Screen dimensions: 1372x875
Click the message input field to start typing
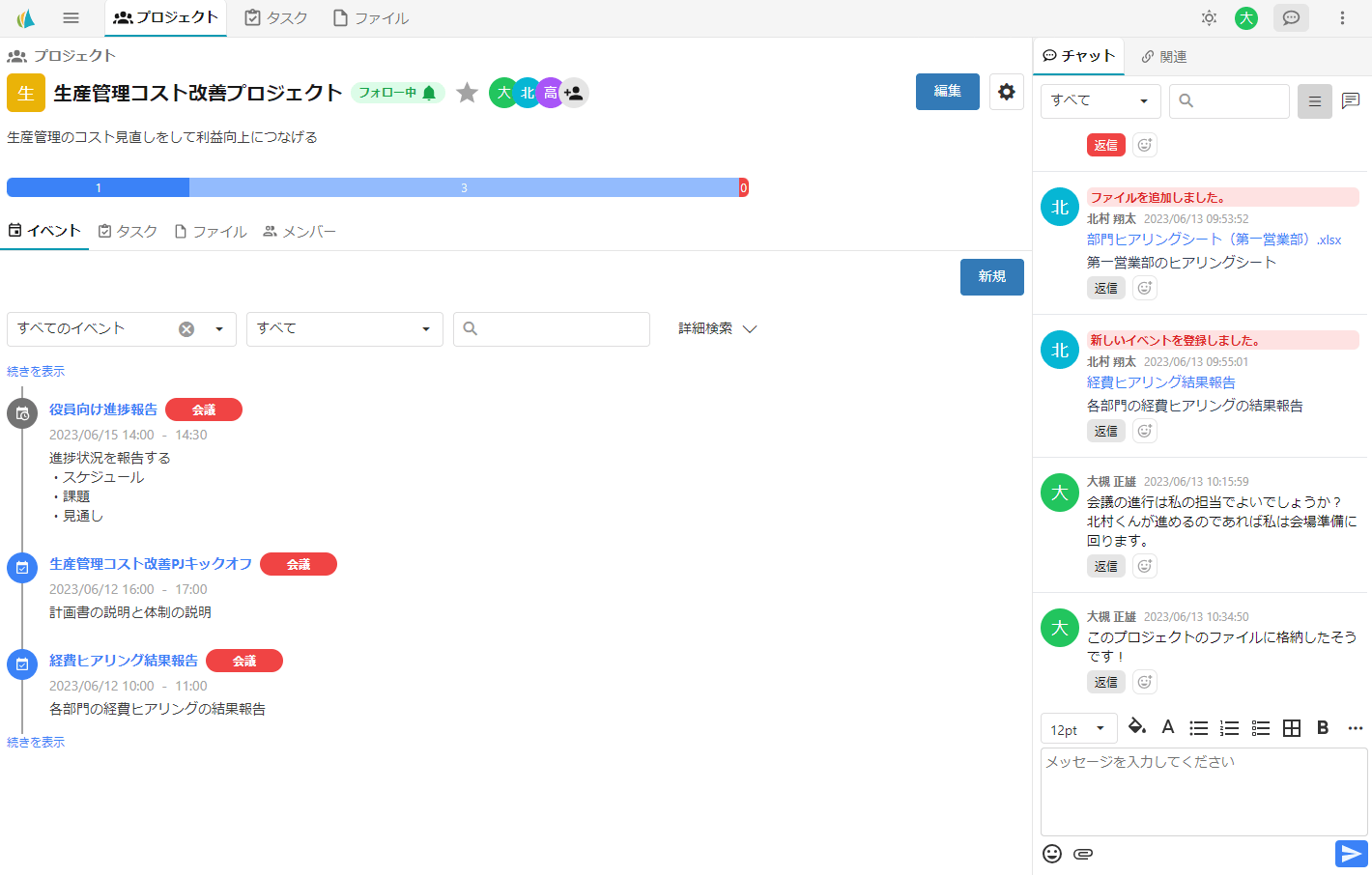pyautogui.click(x=1204, y=790)
